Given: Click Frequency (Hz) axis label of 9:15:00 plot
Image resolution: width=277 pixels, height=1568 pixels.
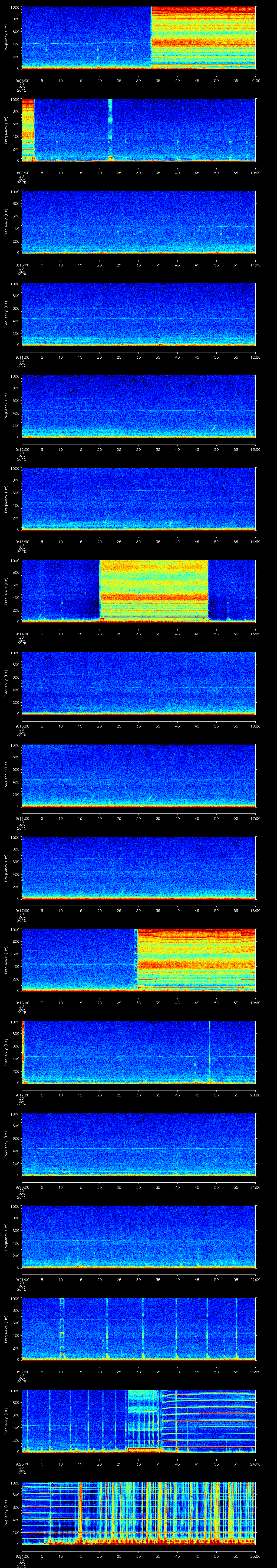Looking at the screenshot, I should [x=6, y=683].
